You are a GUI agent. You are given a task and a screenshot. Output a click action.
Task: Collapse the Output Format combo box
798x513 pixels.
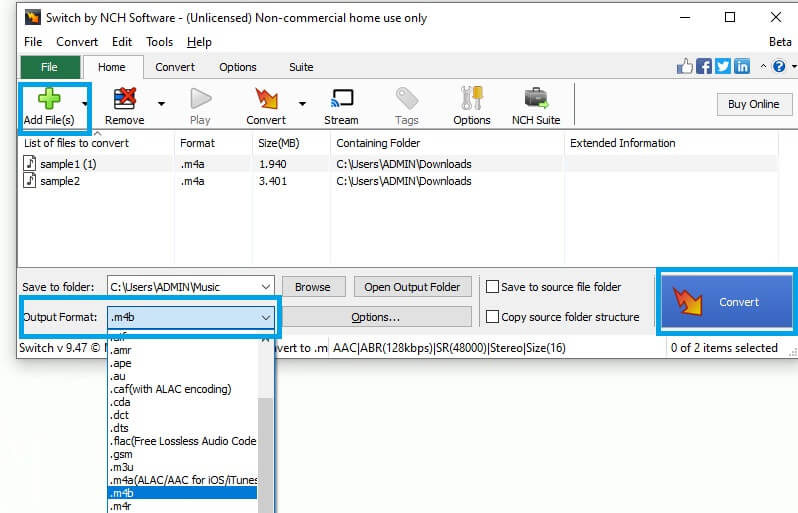265,317
